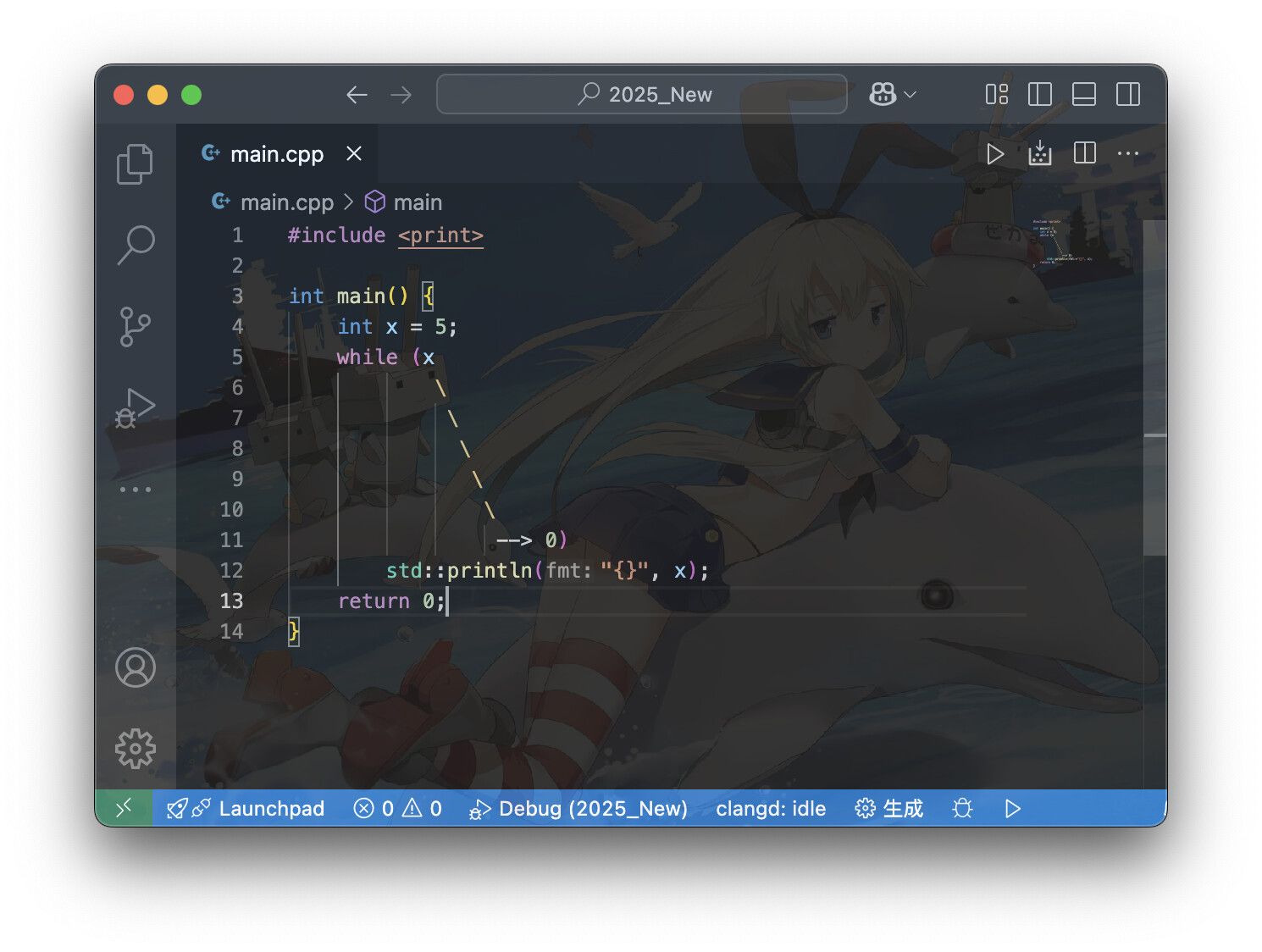Click the Run code play icon in editor toolbar
1262x952 pixels.
(995, 154)
